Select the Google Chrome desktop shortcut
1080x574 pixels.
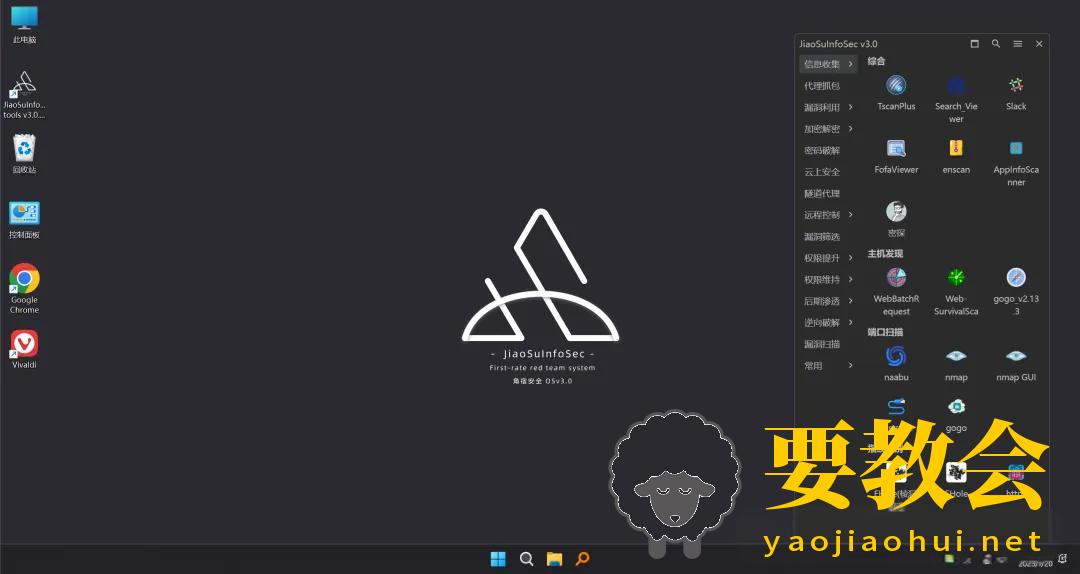[x=24, y=289]
